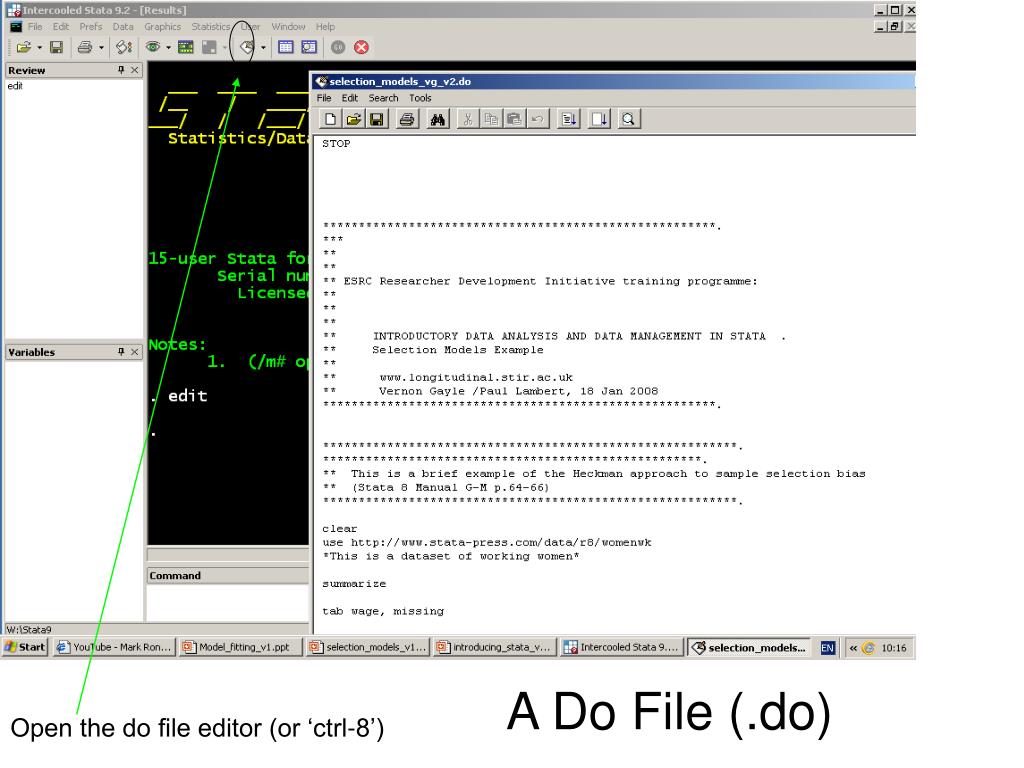1024x768 pixels.
Task: Open the Data Browser icon
Action: [x=309, y=47]
